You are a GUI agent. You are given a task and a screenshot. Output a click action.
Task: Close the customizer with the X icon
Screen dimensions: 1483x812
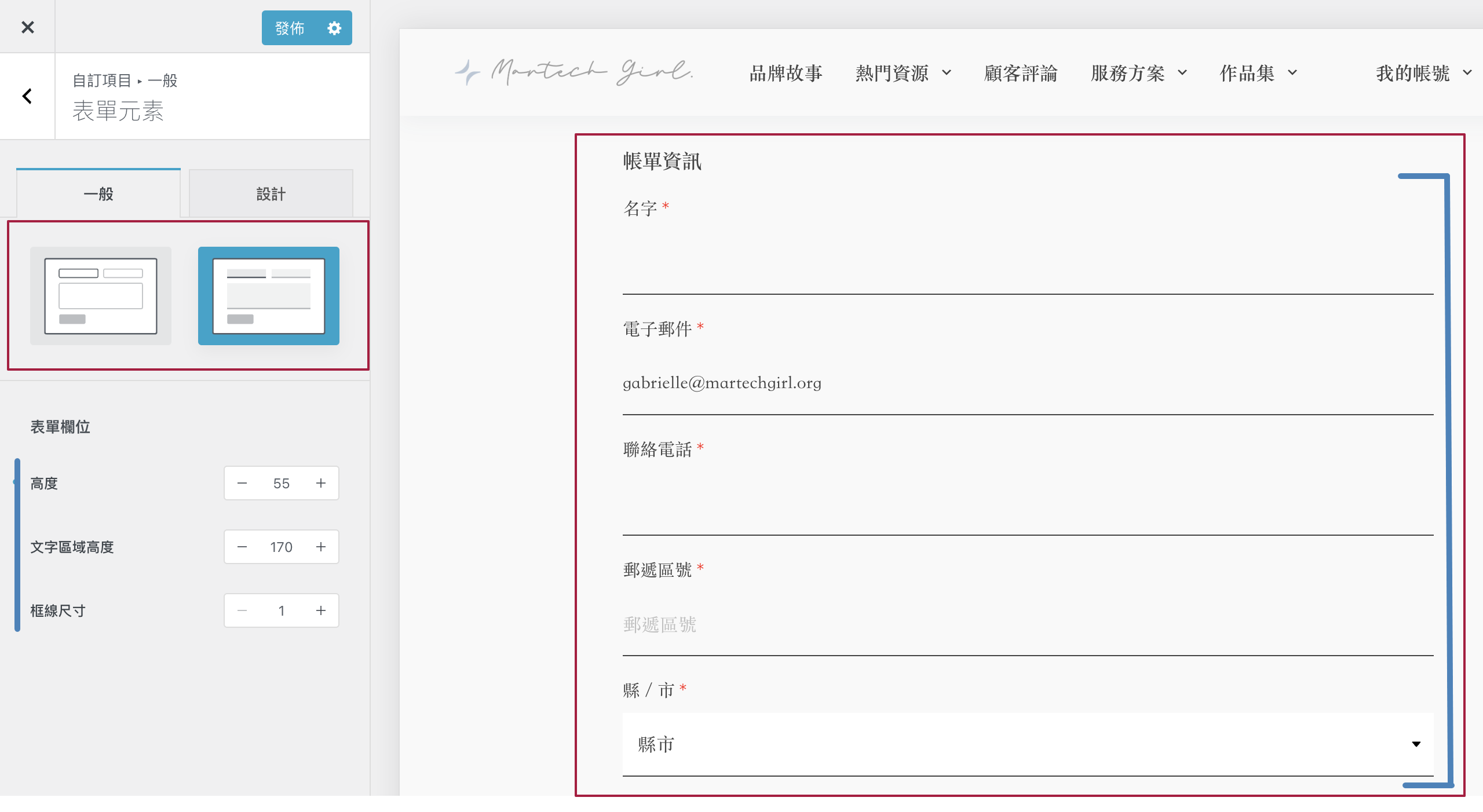[27, 27]
